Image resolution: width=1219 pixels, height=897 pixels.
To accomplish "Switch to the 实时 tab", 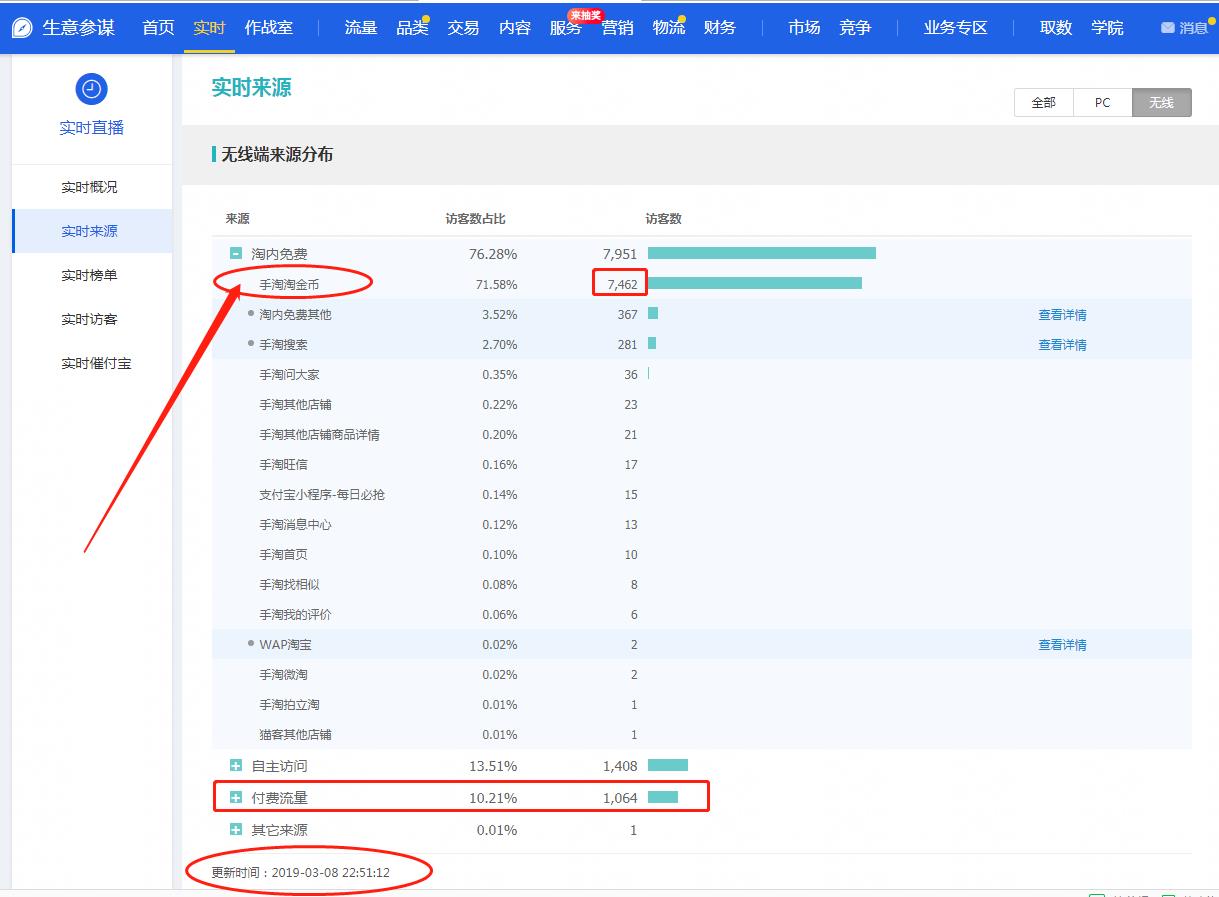I will pyautogui.click(x=208, y=27).
